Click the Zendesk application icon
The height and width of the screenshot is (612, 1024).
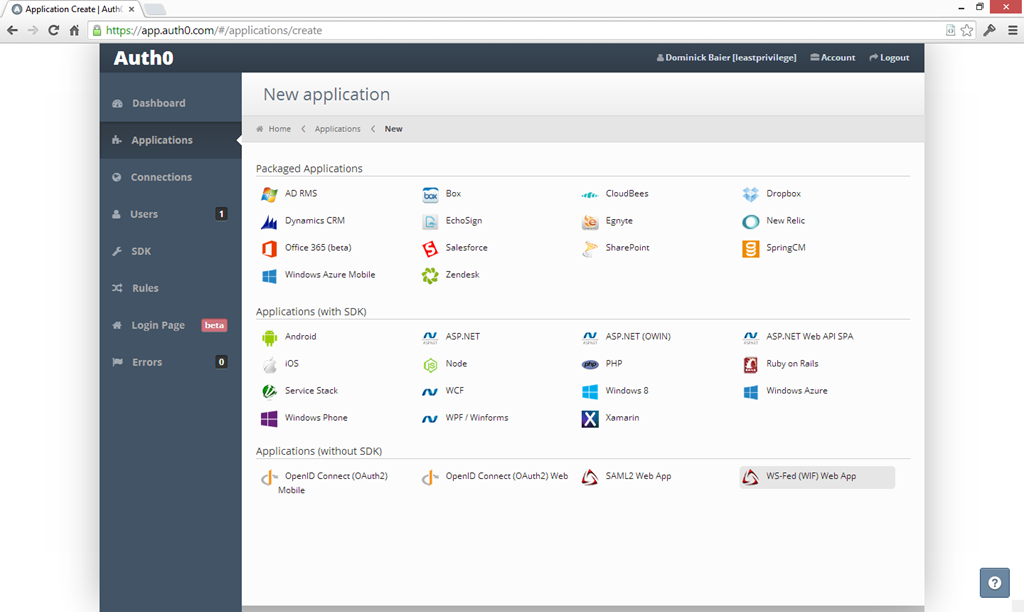coord(430,275)
